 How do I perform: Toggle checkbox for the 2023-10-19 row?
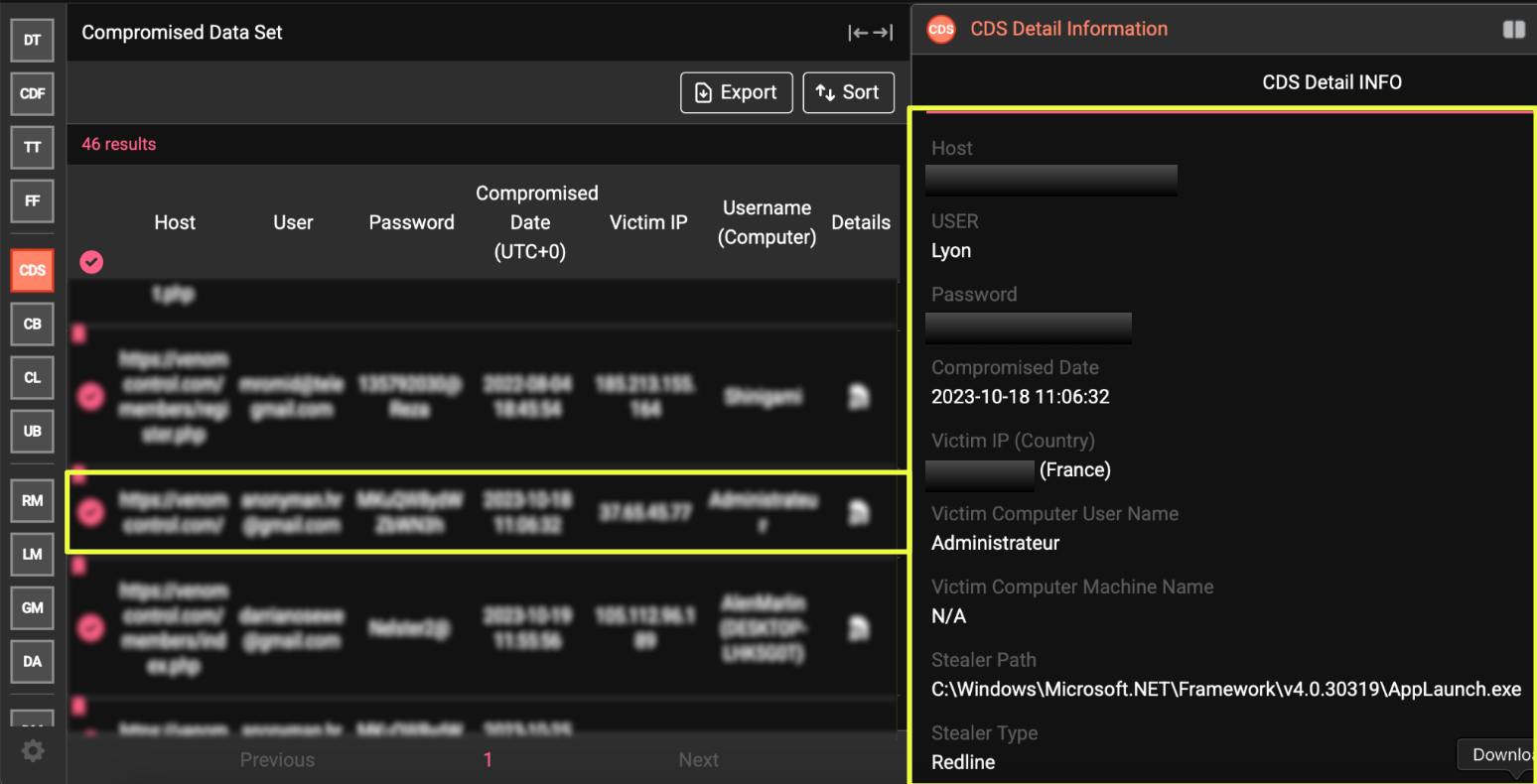[91, 628]
